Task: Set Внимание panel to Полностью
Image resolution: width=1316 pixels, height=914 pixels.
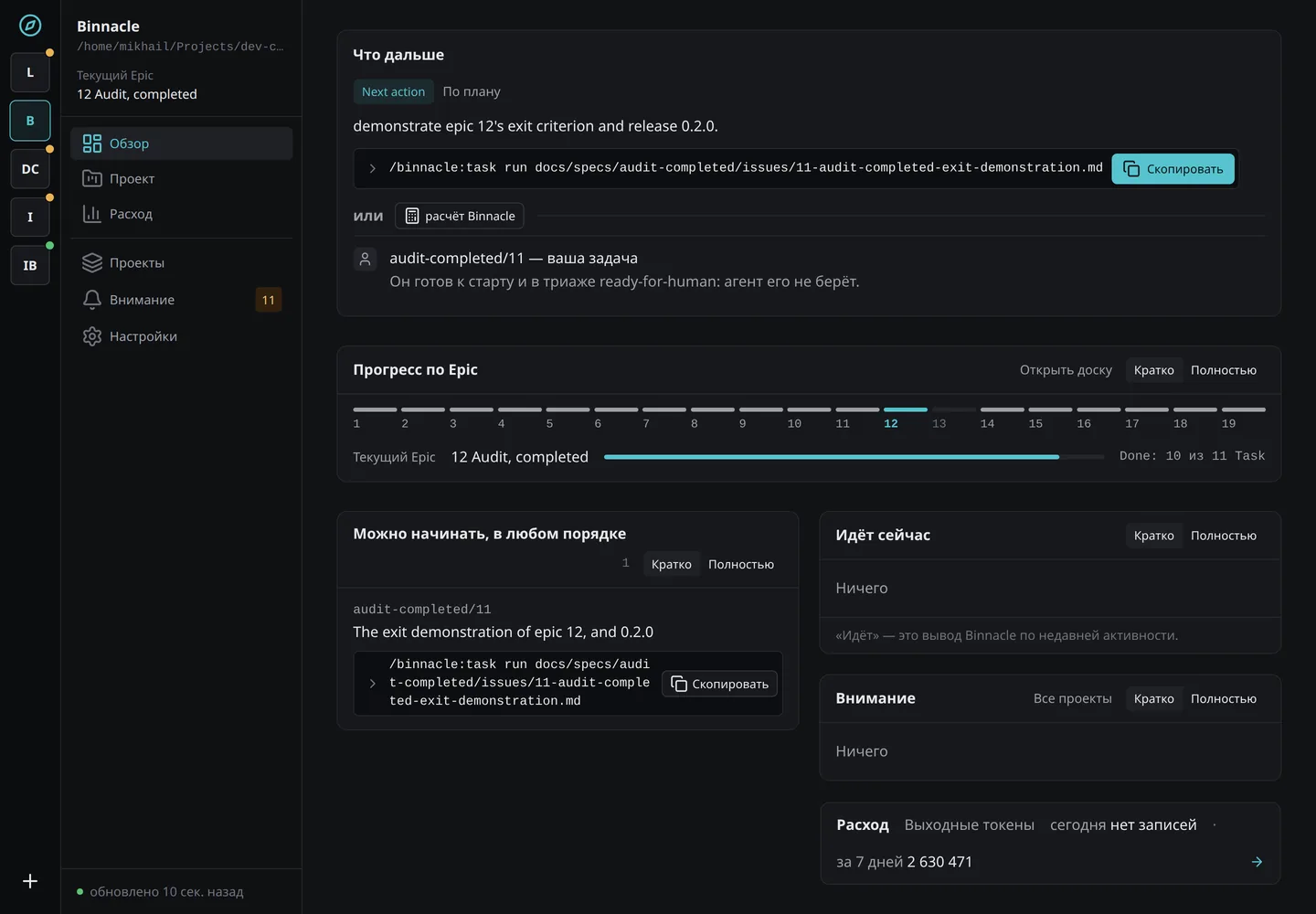Action: (1224, 698)
